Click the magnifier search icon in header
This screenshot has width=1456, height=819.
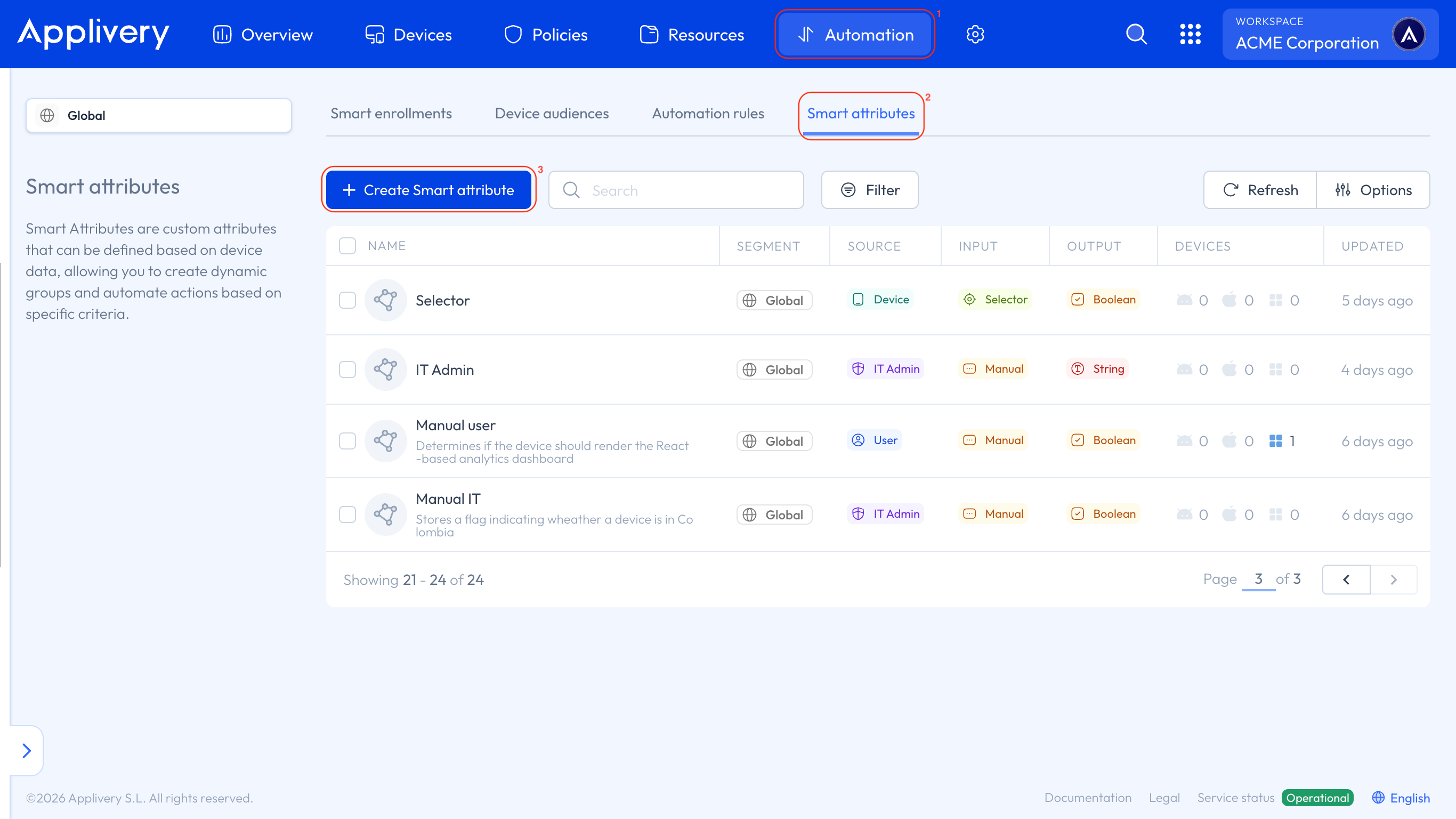point(1136,35)
